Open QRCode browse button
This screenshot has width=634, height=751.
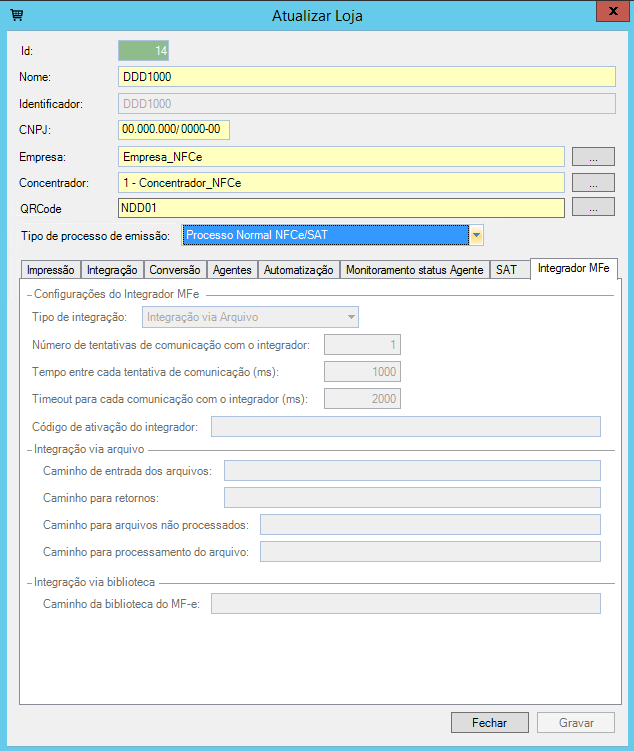[x=593, y=207]
